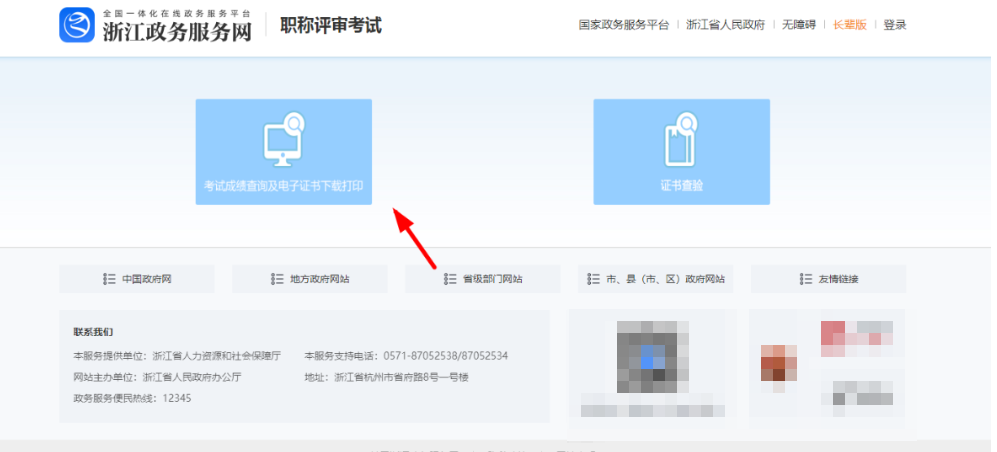Click the 职称评审考试 page title
Image resolution: width=997 pixels, height=452 pixels.
pyautogui.click(x=330, y=25)
